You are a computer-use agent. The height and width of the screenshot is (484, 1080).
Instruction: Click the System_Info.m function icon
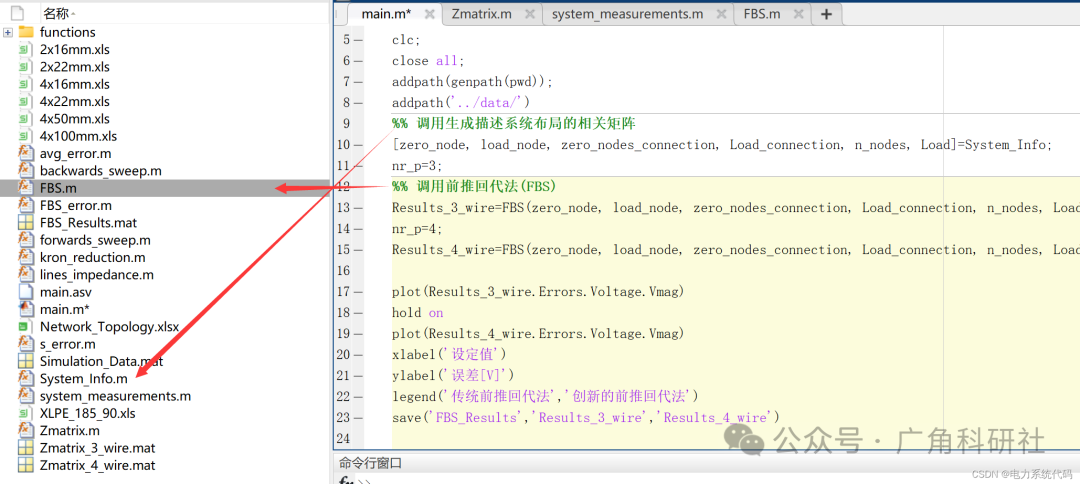coord(25,378)
